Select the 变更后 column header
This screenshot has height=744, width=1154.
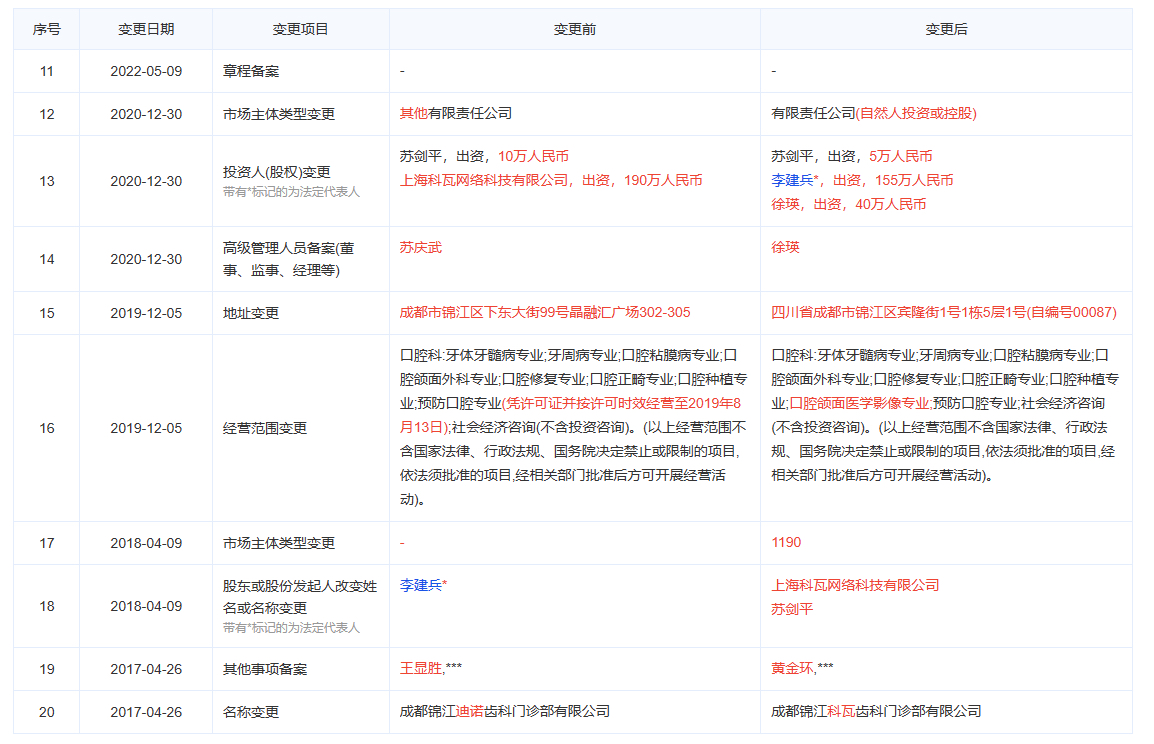click(946, 30)
